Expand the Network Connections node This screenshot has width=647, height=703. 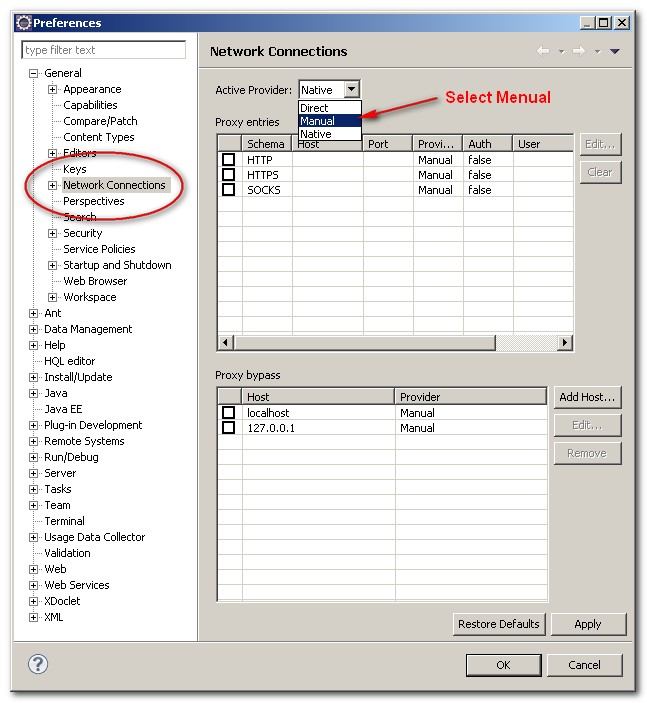tap(52, 185)
